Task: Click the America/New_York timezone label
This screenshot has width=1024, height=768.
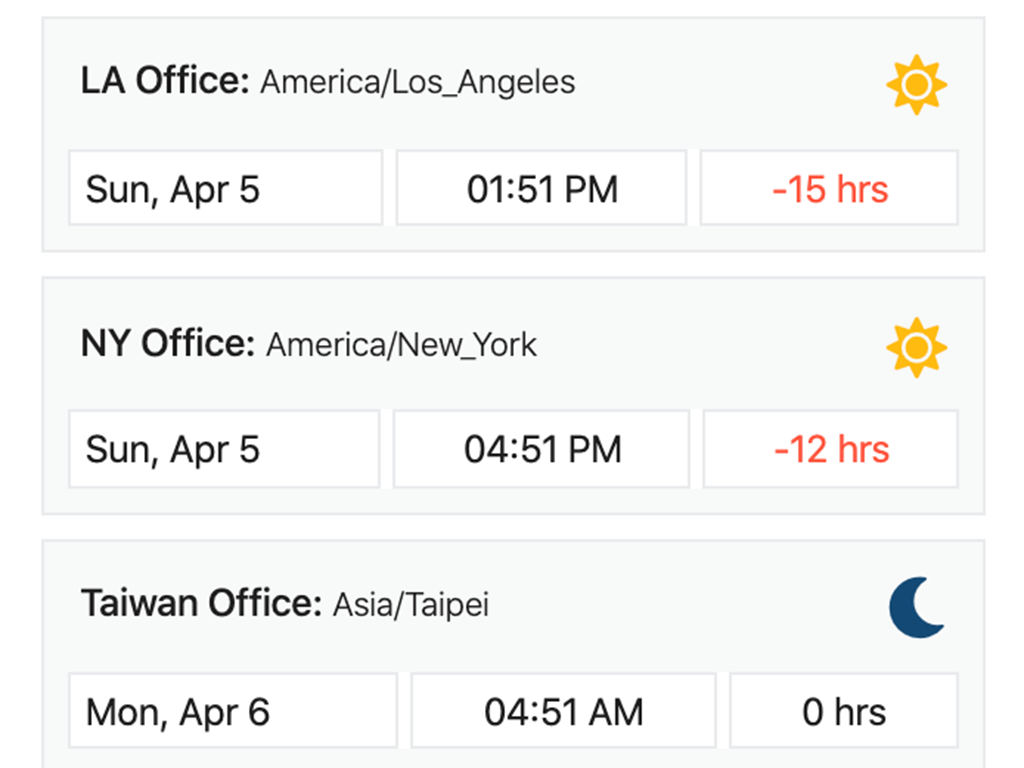Action: [x=401, y=345]
